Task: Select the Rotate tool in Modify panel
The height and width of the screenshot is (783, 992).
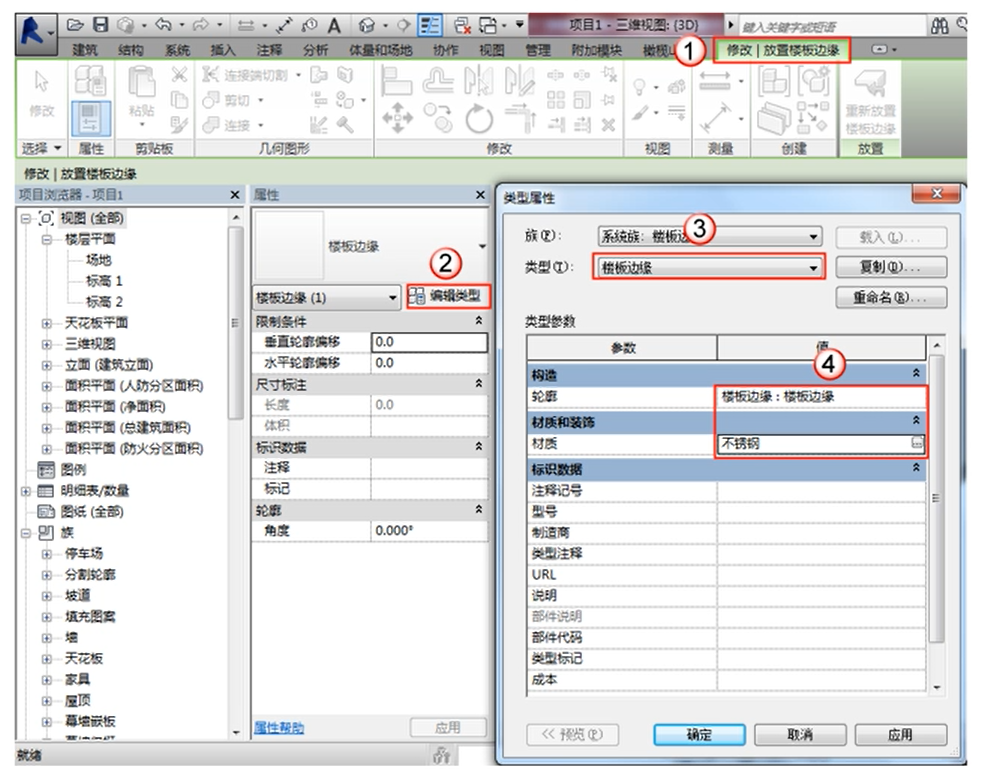Action: pos(479,118)
